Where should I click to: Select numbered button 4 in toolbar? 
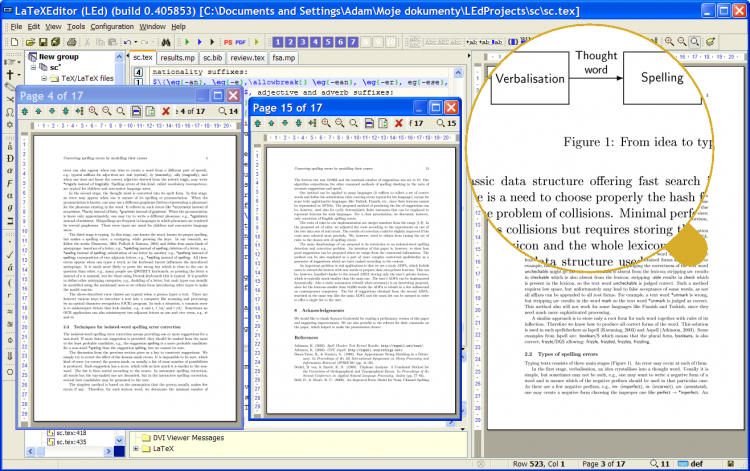pos(315,42)
